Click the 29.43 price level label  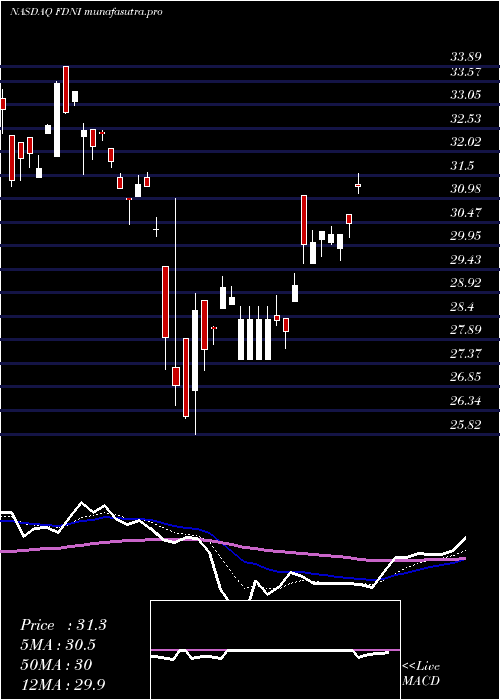pos(466,260)
